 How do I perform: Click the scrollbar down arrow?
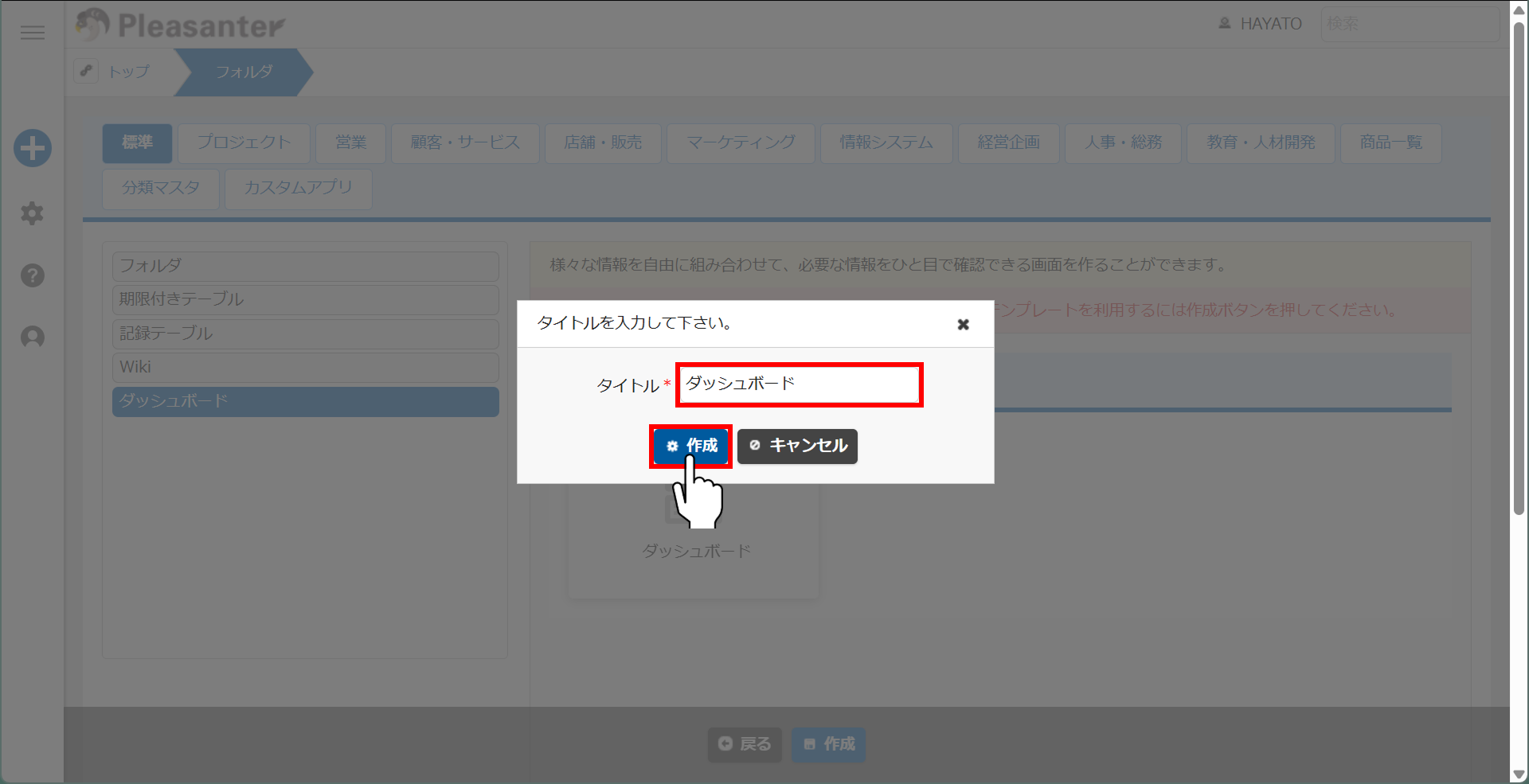pyautogui.click(x=1519, y=774)
